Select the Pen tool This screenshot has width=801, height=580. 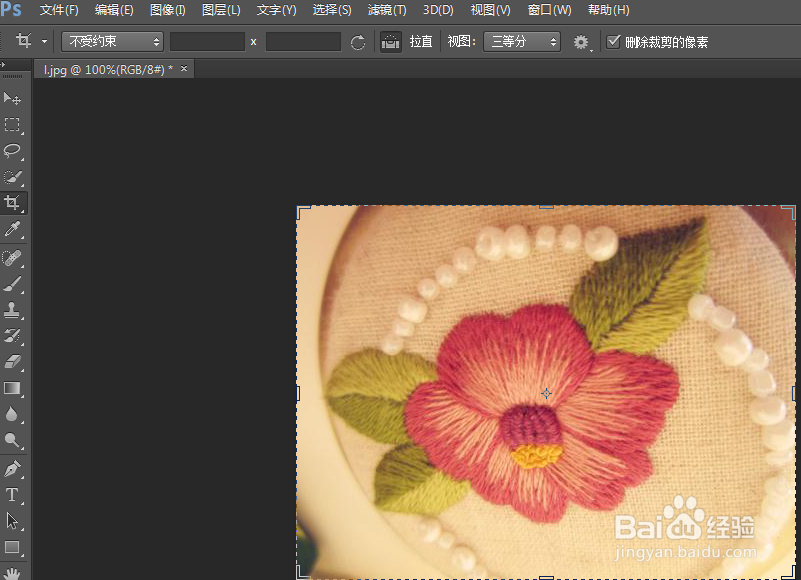(12, 469)
